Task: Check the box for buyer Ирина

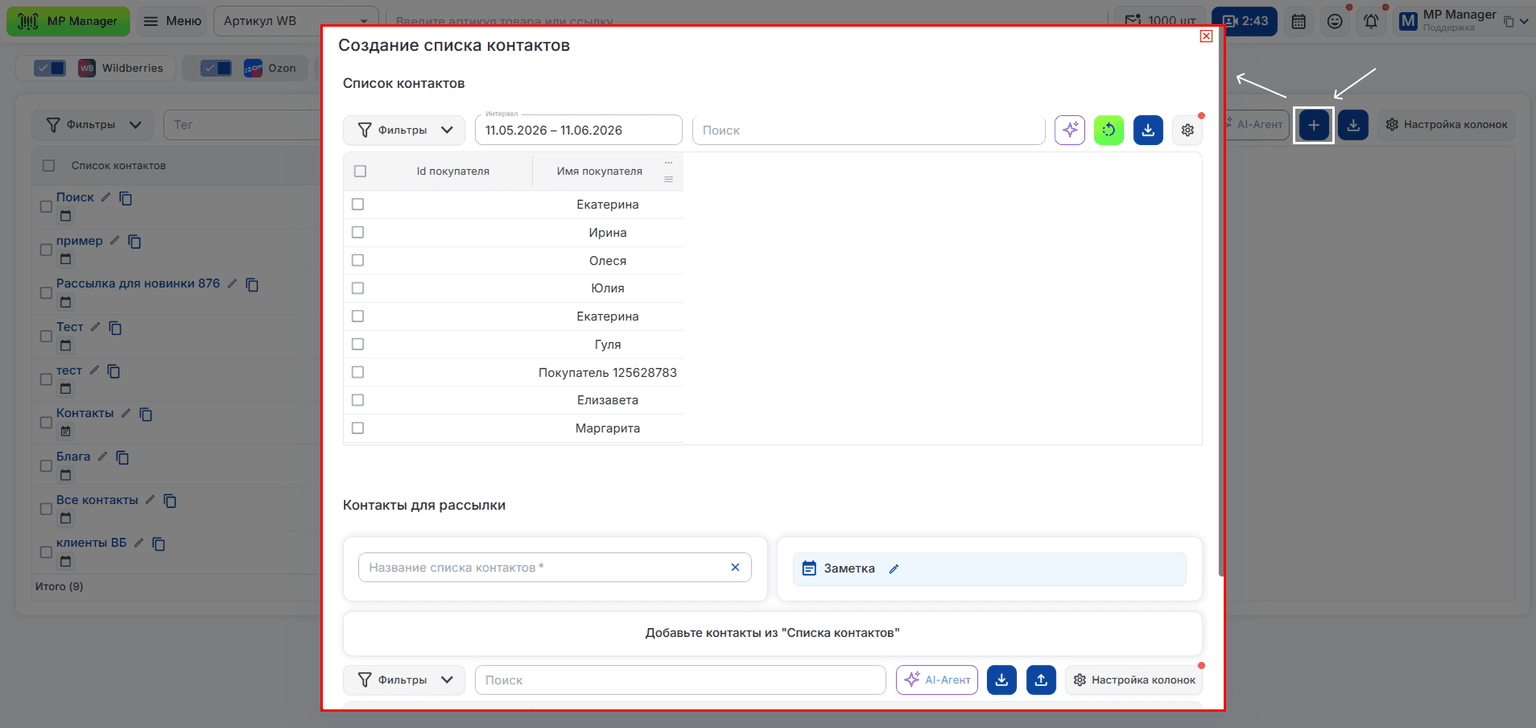Action: tap(358, 232)
